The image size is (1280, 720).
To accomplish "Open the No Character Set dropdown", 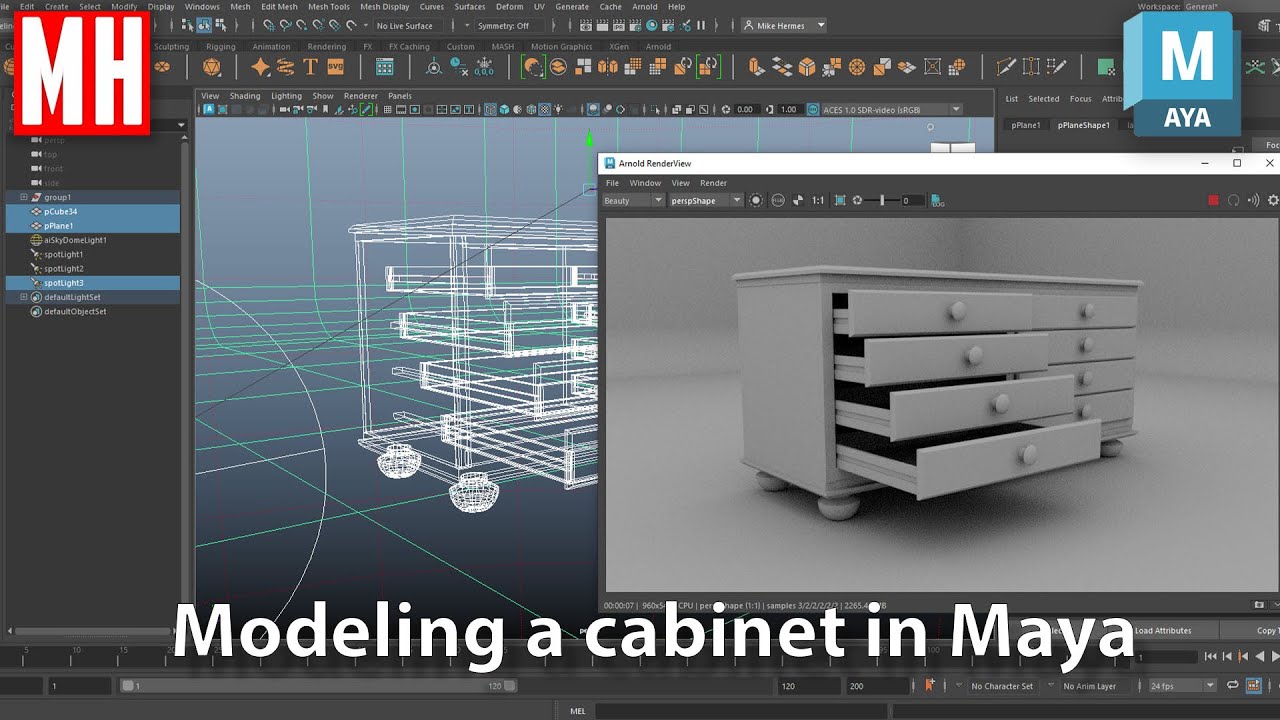I will coord(1002,686).
